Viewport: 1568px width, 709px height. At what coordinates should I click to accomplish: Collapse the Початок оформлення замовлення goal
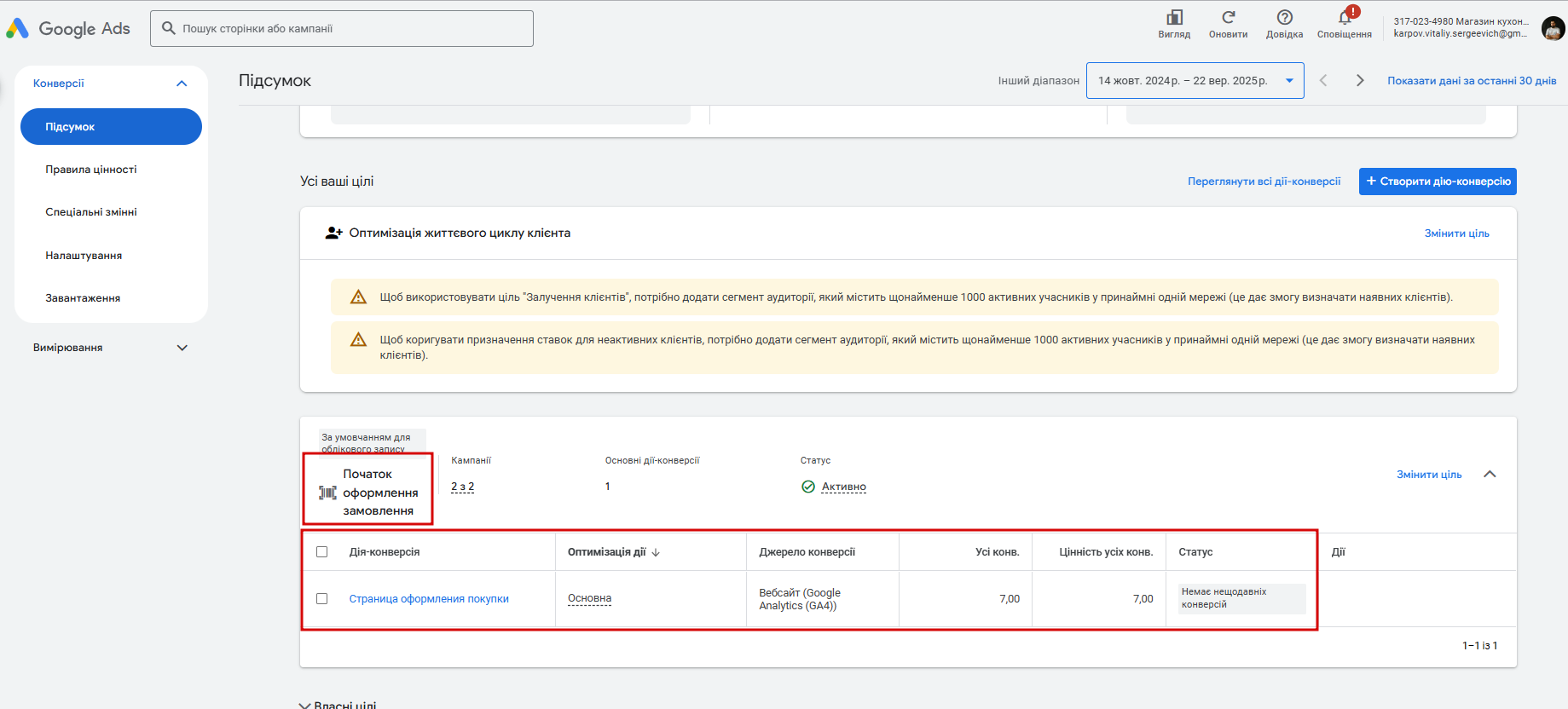1490,475
